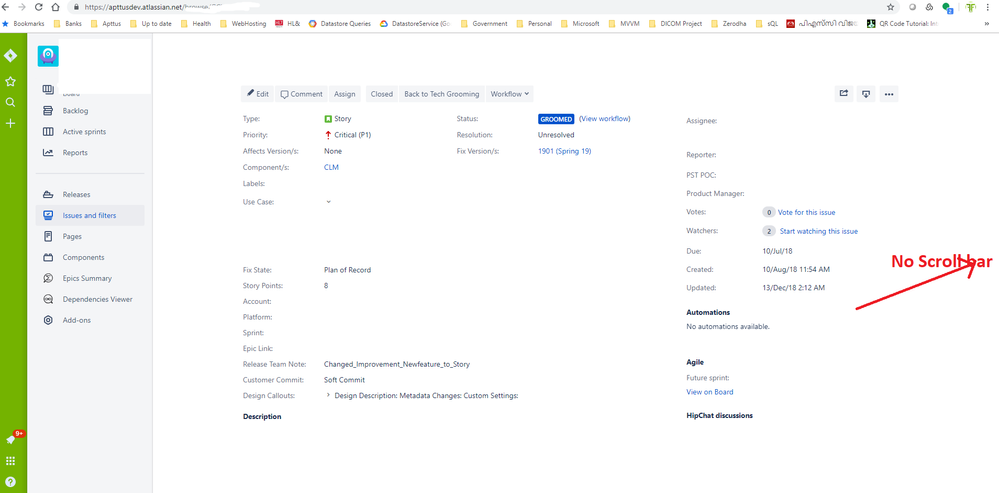Click the watchers count badge 2

pyautogui.click(x=769, y=231)
